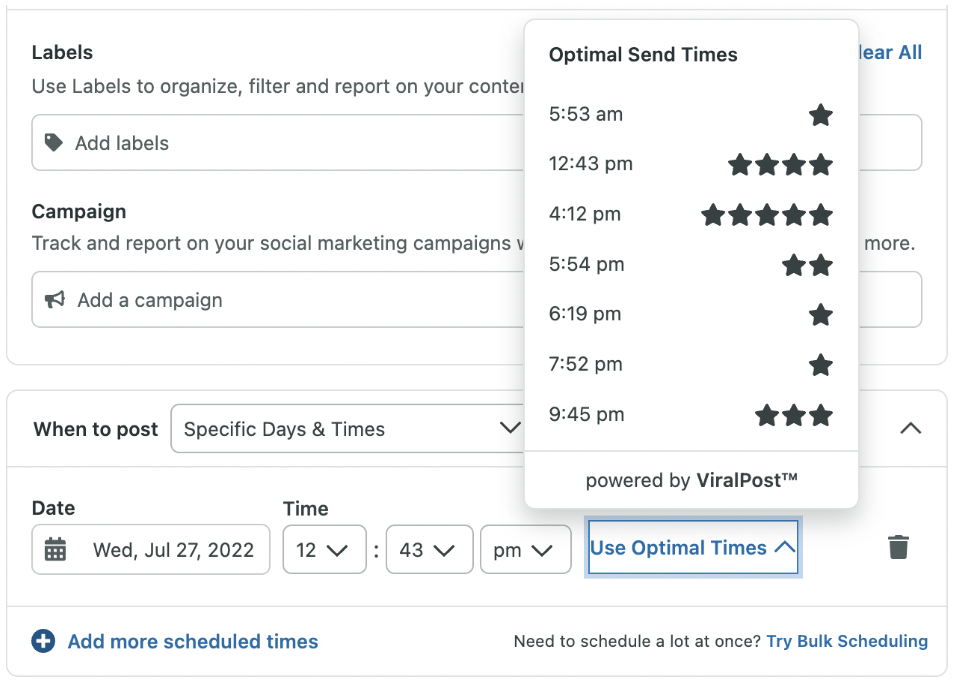Choose the 7:52 pm send time
954x688 pixels.
coord(586,364)
